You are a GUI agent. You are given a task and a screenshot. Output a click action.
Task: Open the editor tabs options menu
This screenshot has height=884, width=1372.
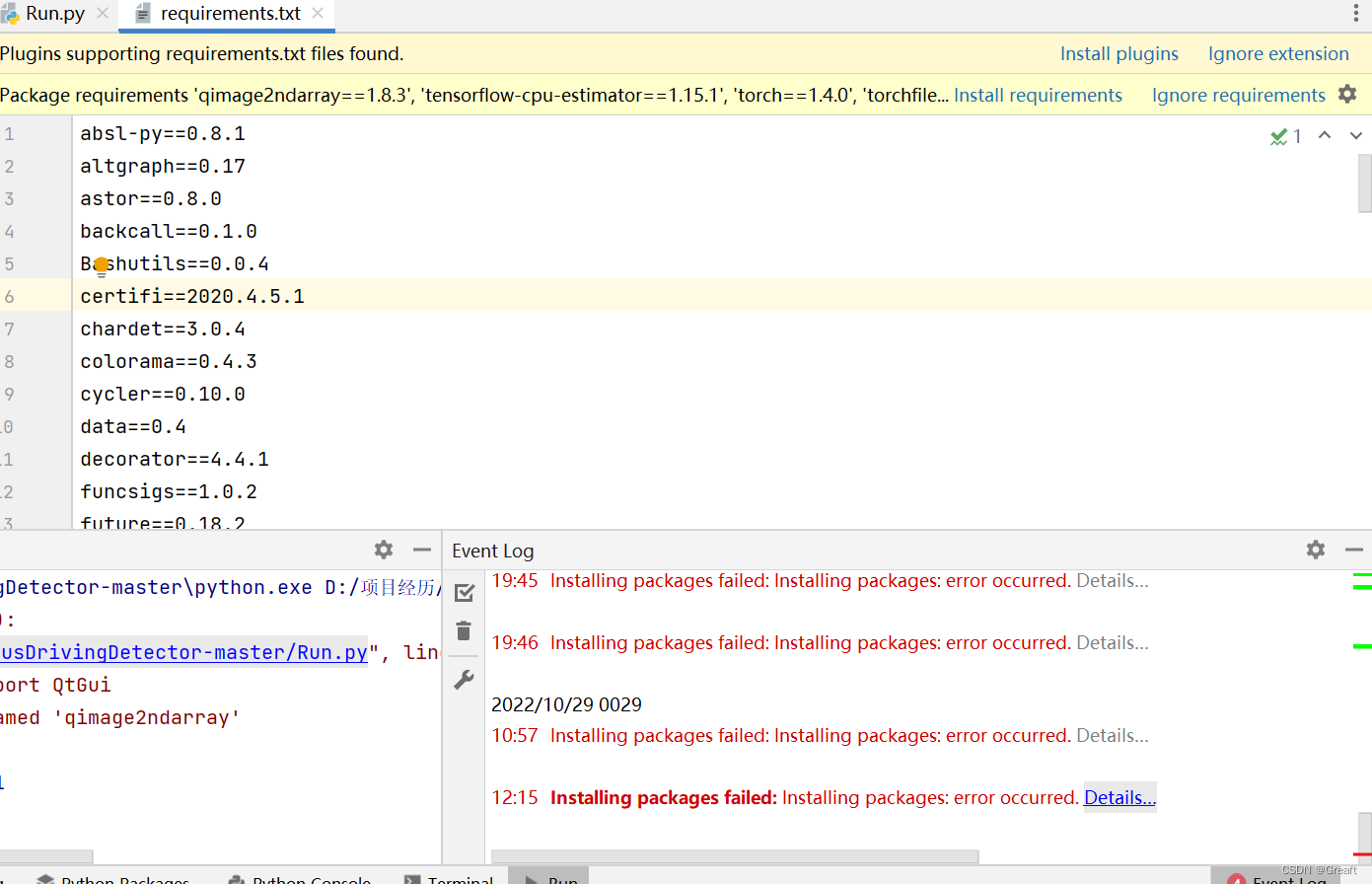click(1355, 14)
